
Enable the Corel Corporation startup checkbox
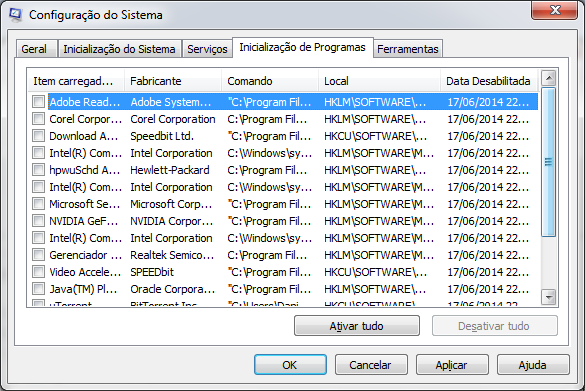[38, 119]
